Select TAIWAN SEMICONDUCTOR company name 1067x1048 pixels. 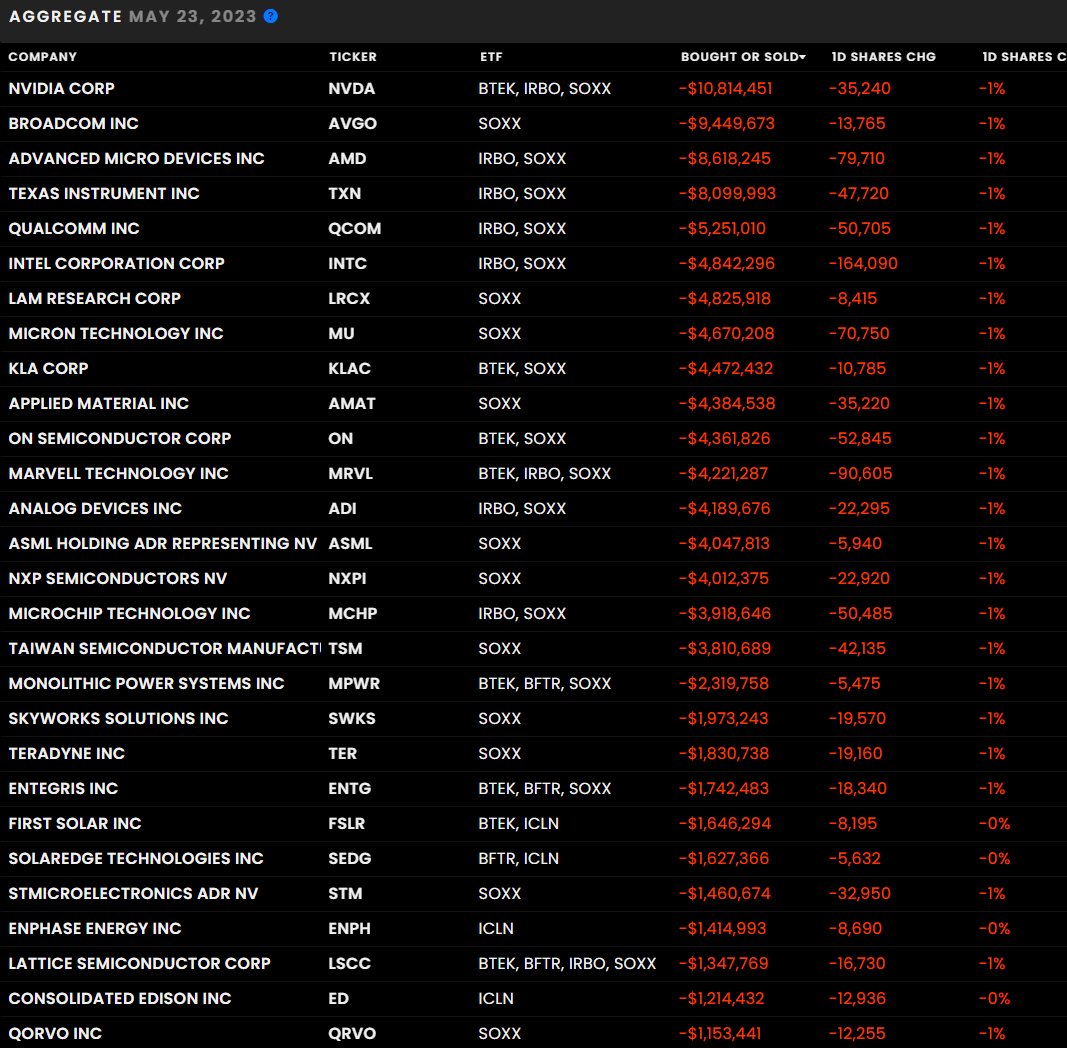(165, 649)
